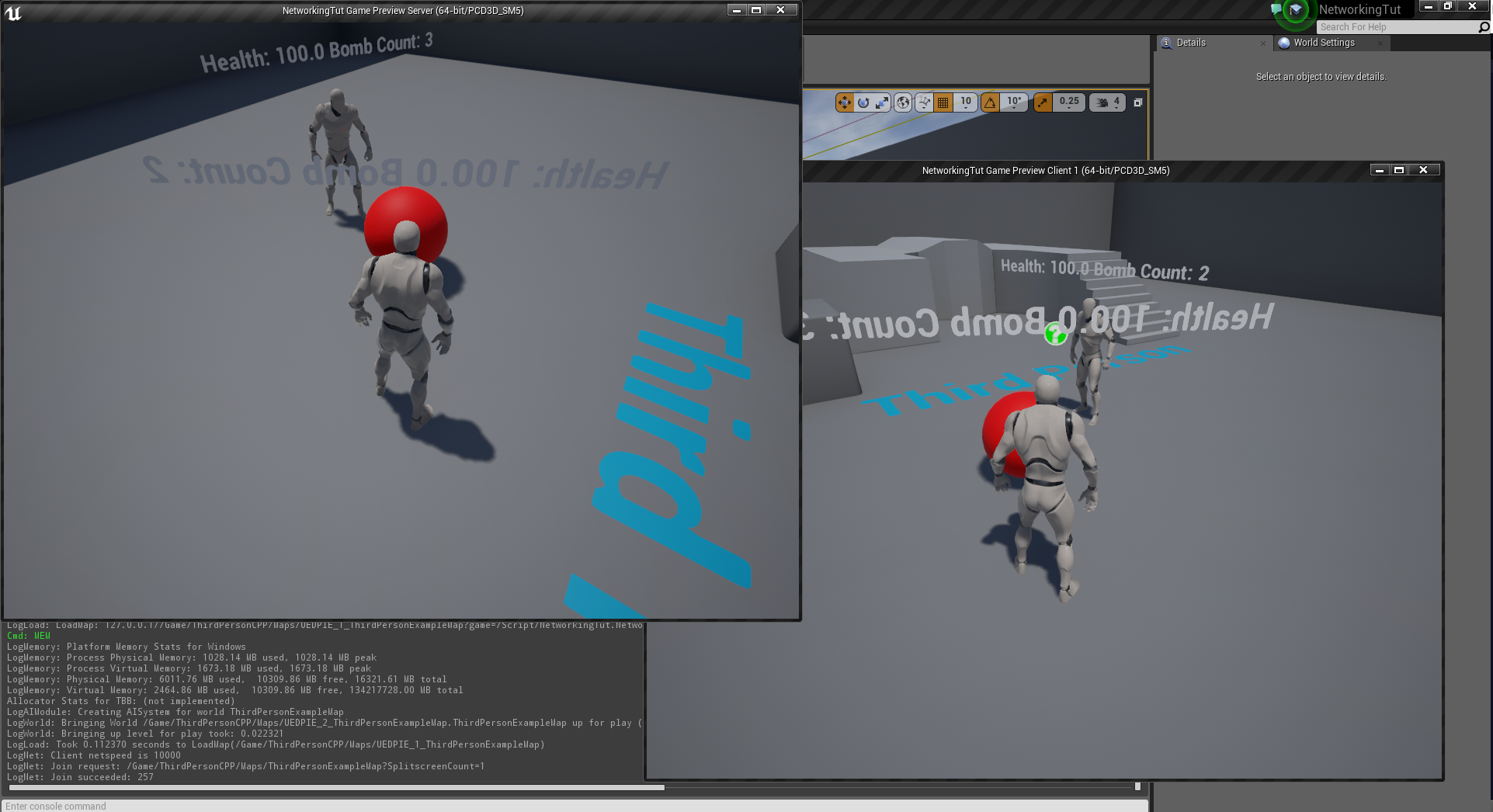Open the rotation snap angle dropdown showing 10°
This screenshot has width=1493, height=812.
(1012, 102)
